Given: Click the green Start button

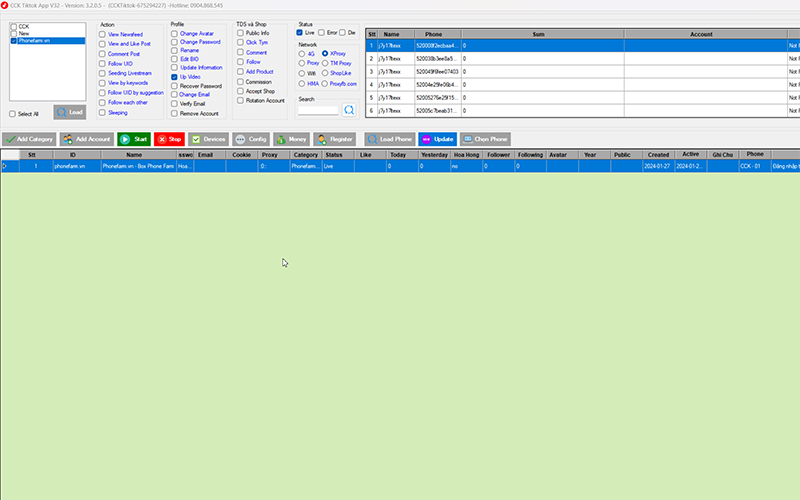Looking at the screenshot, I should 134,139.
